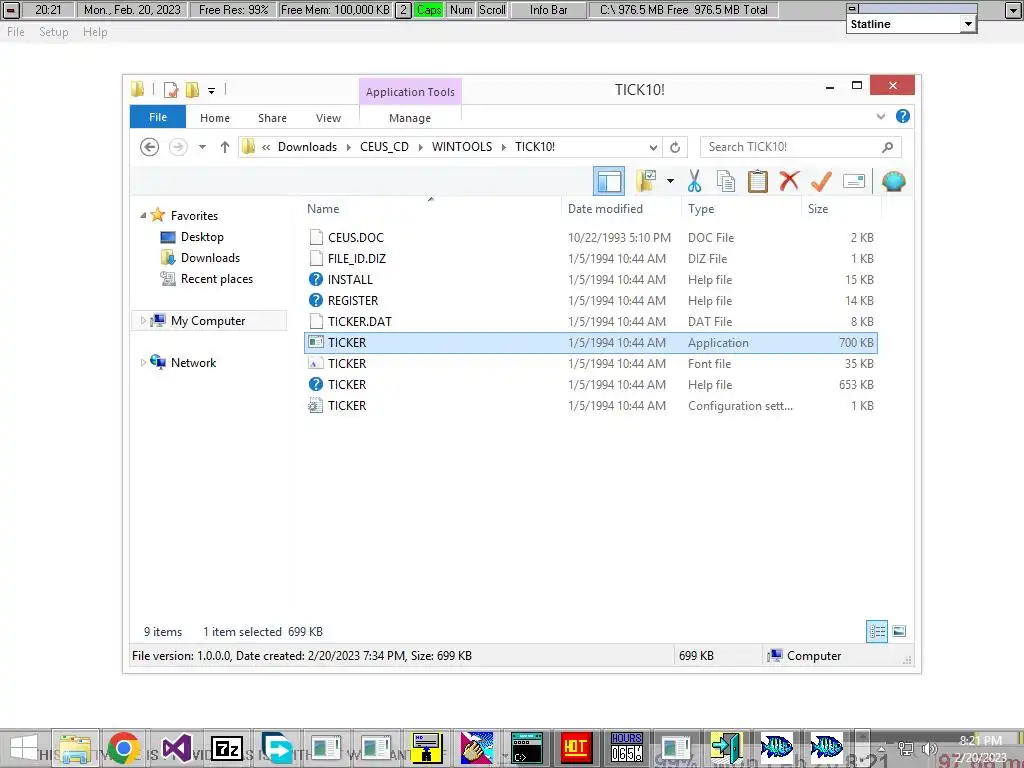Viewport: 1024px width, 768px height.
Task: Toggle the Scroll indicator in Statline
Action: tap(492, 10)
